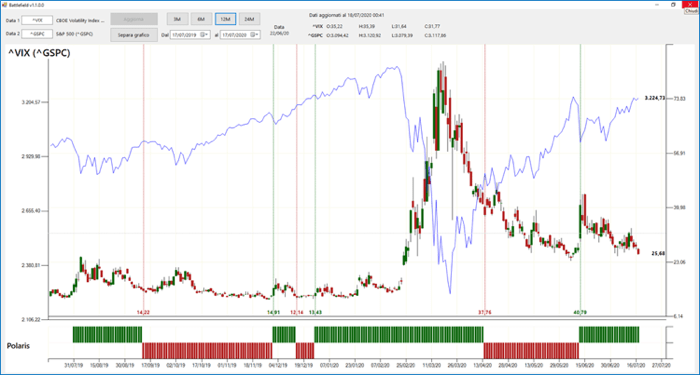Select the 3M period button
Viewport: 700px width, 375px height.
[177, 19]
